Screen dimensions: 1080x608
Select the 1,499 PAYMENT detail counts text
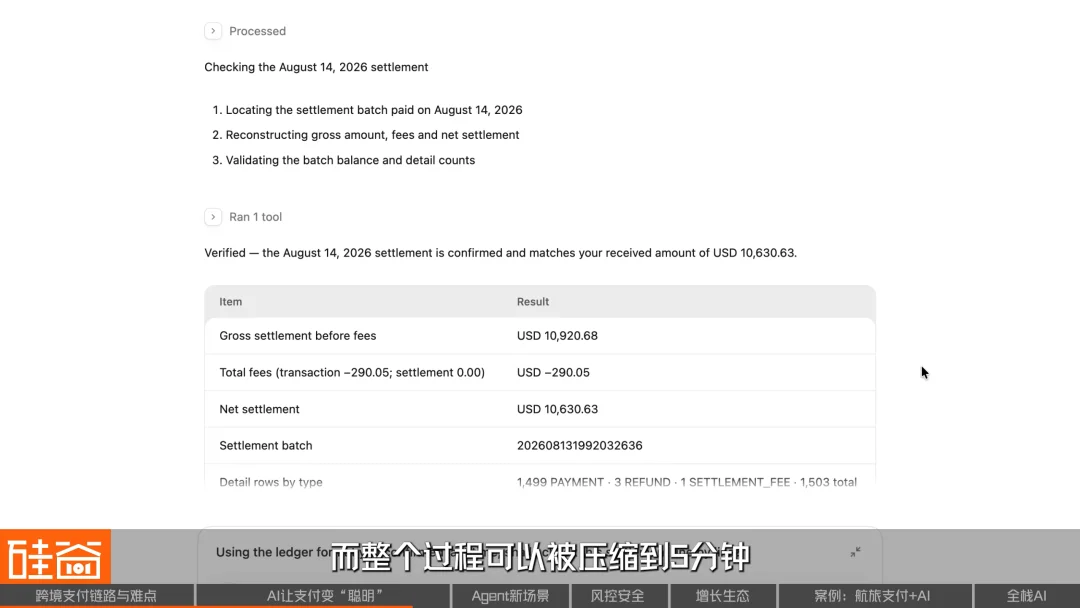click(687, 482)
